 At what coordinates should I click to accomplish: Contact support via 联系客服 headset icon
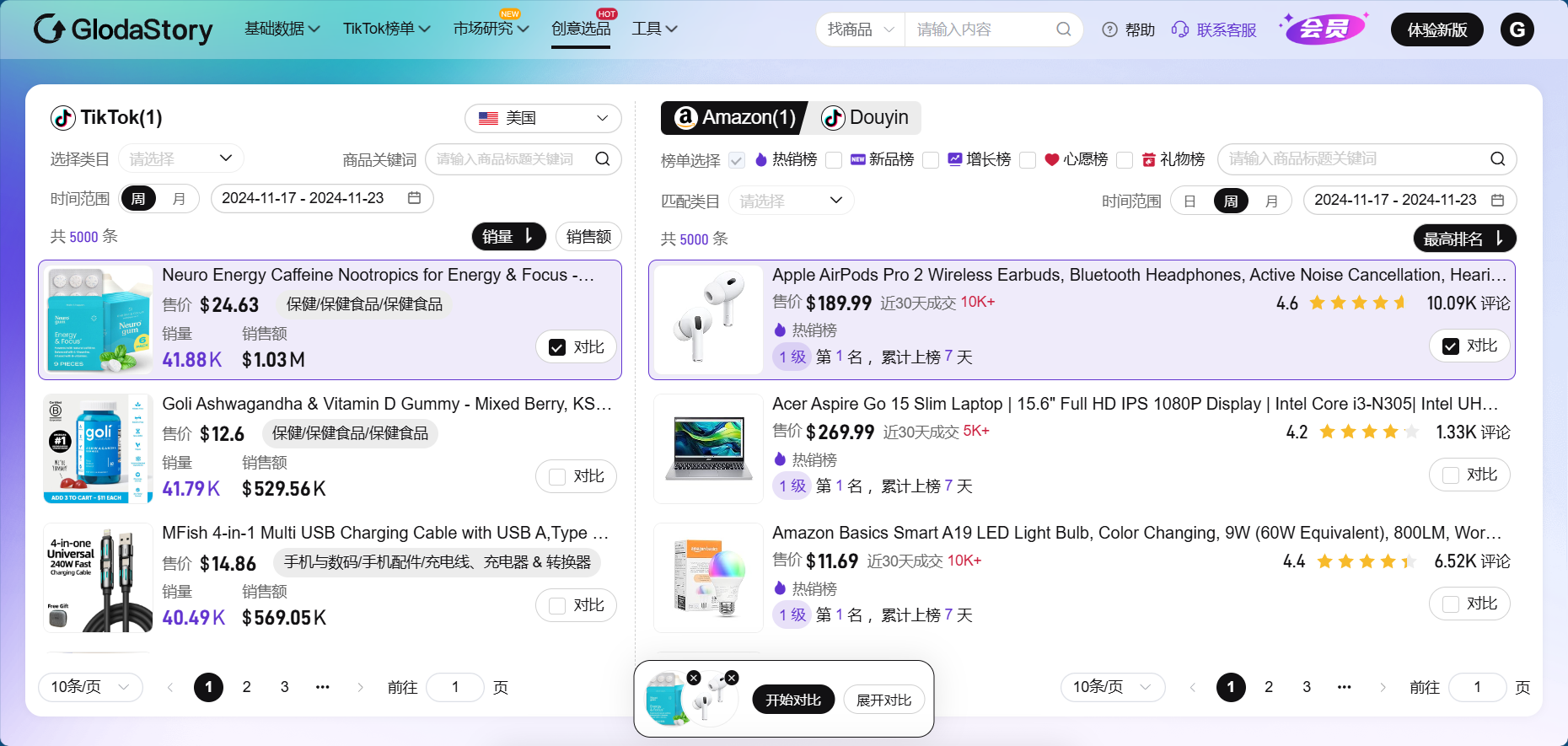pyautogui.click(x=1180, y=30)
